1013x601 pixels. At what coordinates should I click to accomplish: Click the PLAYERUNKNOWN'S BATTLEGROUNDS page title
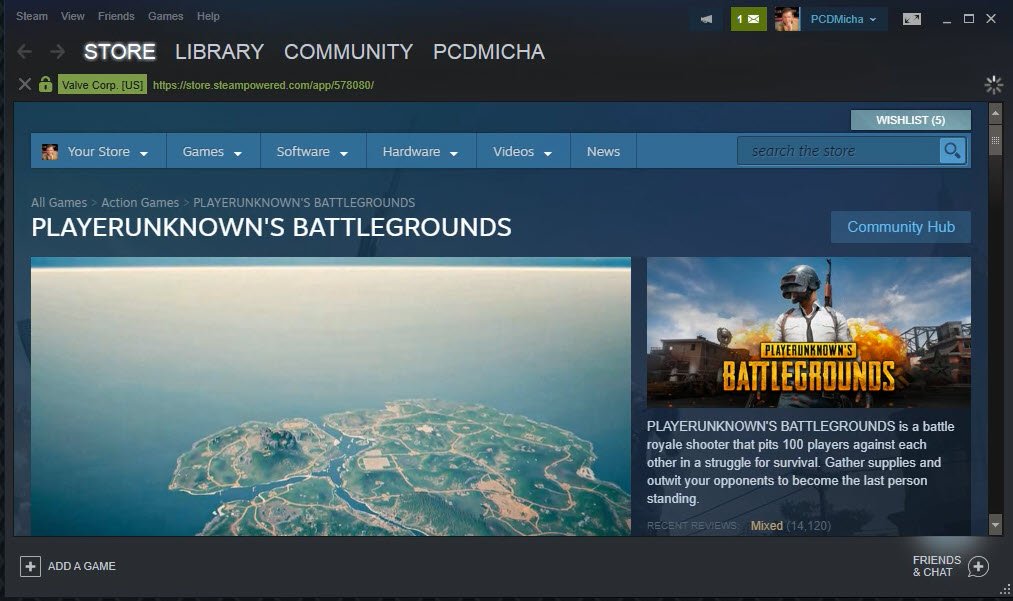point(271,227)
